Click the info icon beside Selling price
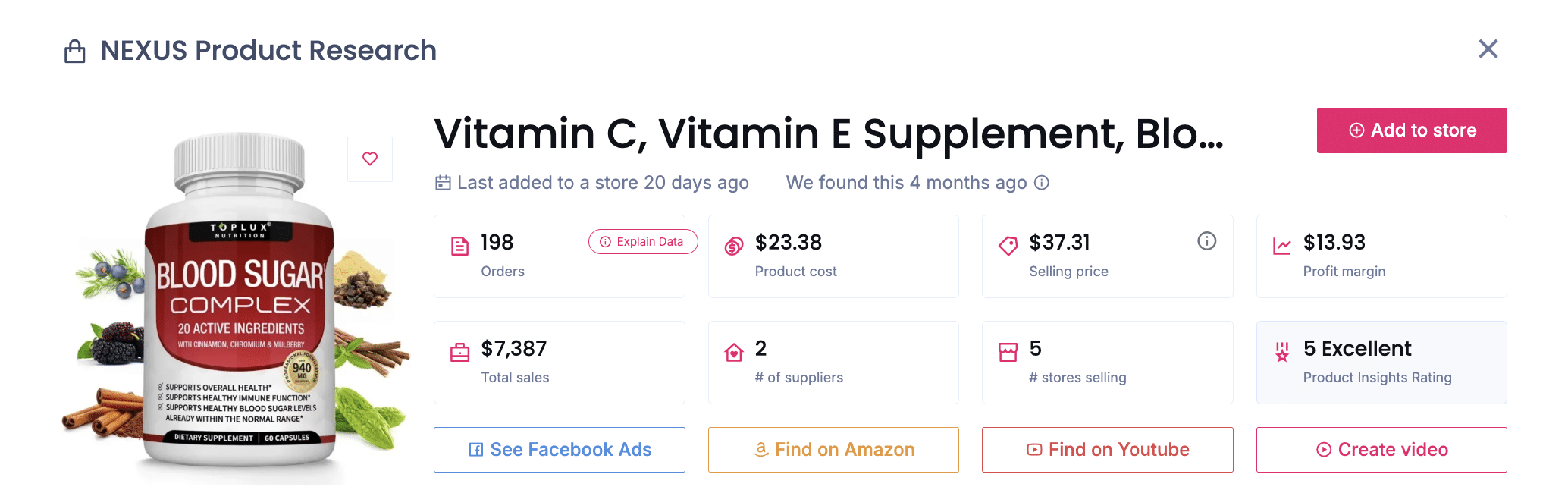The image size is (1568, 490). [x=1207, y=241]
